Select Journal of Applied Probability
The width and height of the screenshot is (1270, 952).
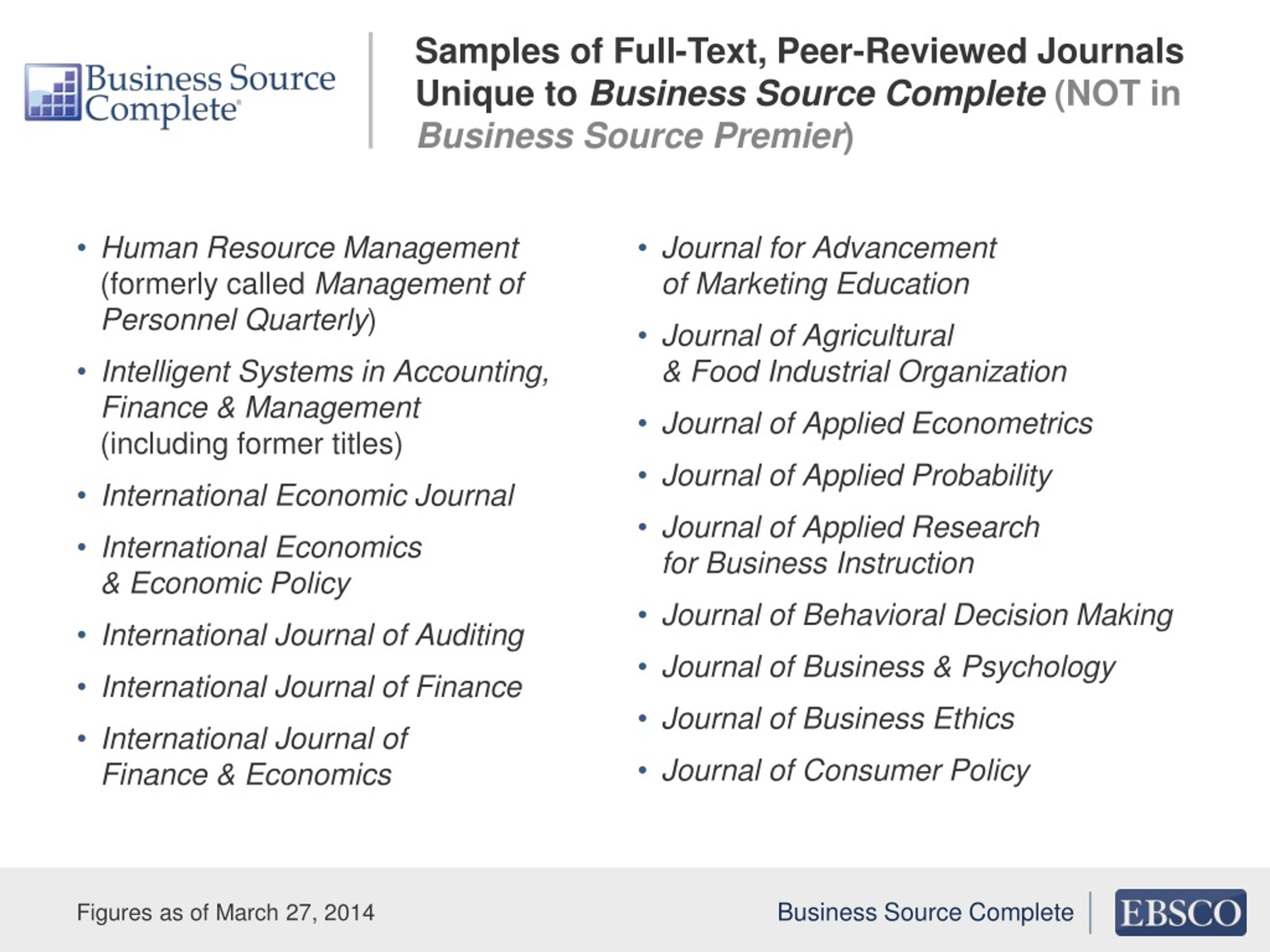click(x=856, y=476)
